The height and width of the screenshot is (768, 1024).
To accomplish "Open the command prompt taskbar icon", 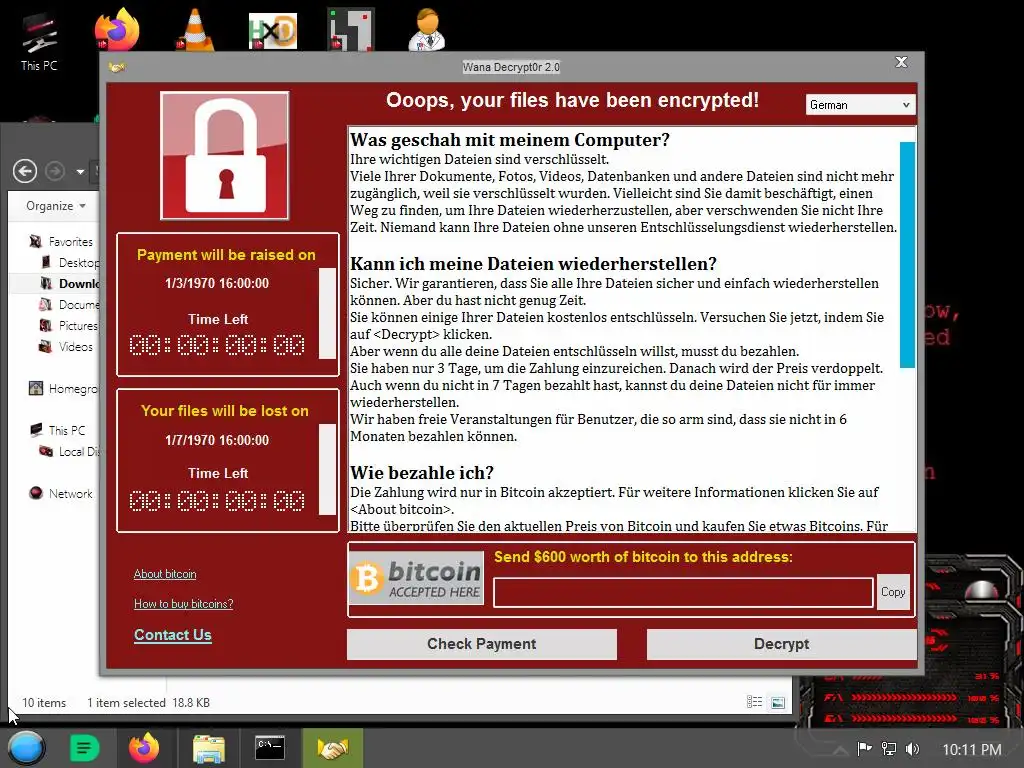I will pos(270,748).
